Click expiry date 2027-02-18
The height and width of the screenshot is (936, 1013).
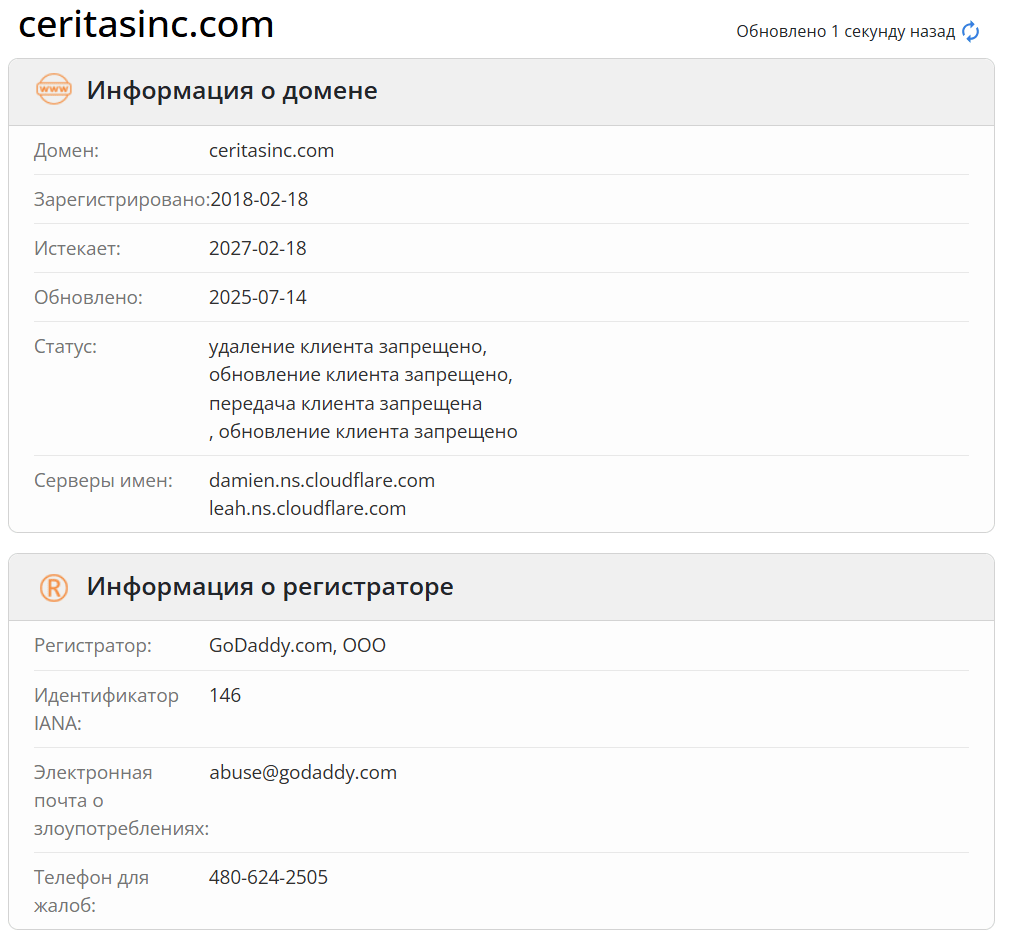(x=258, y=249)
